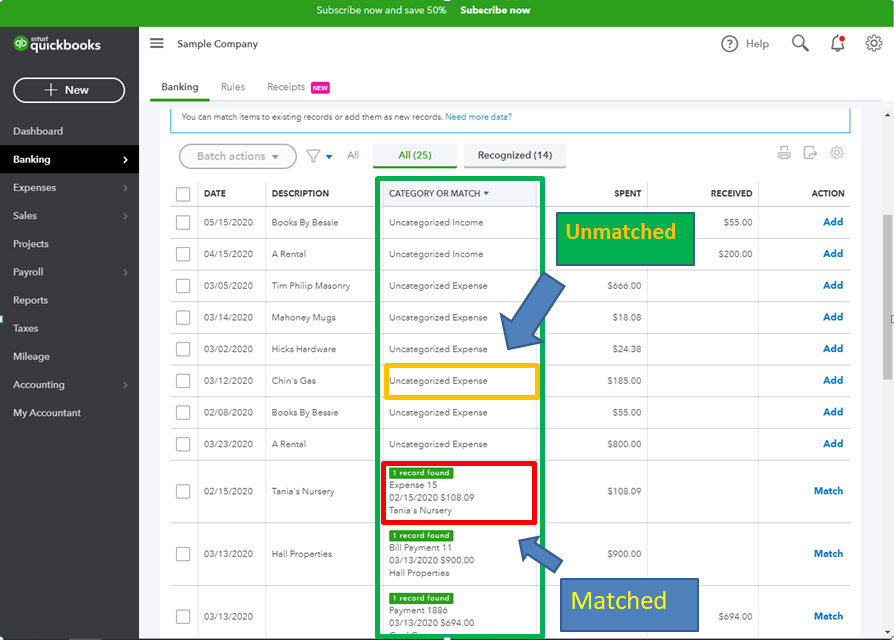Select the All (25) tab
The image size is (894, 640).
pos(415,155)
